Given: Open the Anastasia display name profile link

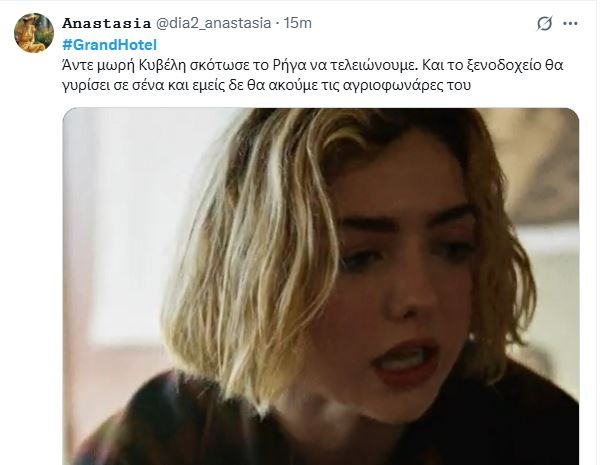Looking at the screenshot, I should click(x=106, y=23).
